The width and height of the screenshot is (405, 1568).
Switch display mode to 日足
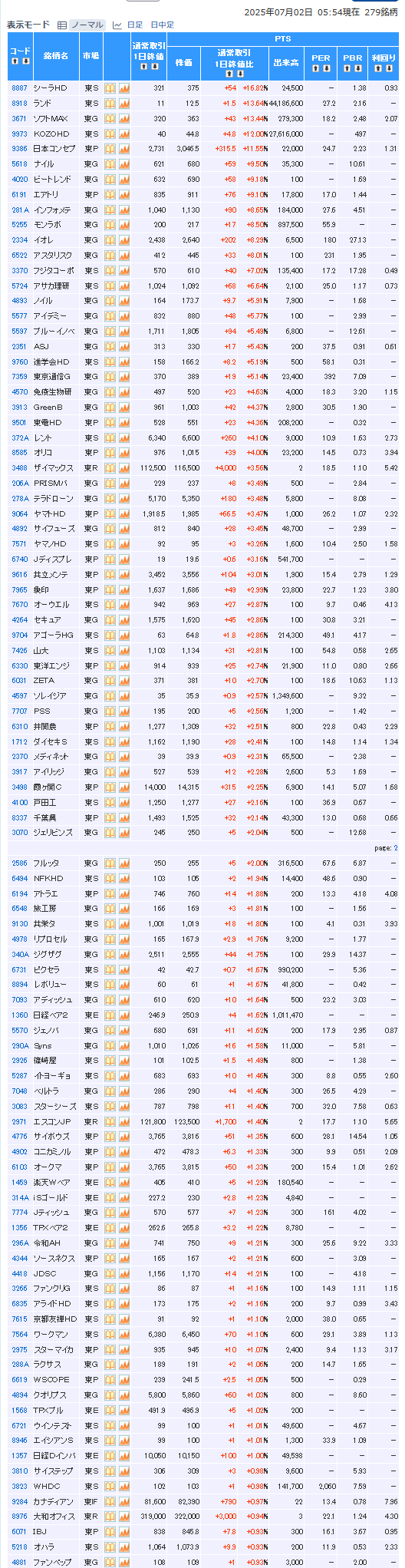tap(134, 25)
